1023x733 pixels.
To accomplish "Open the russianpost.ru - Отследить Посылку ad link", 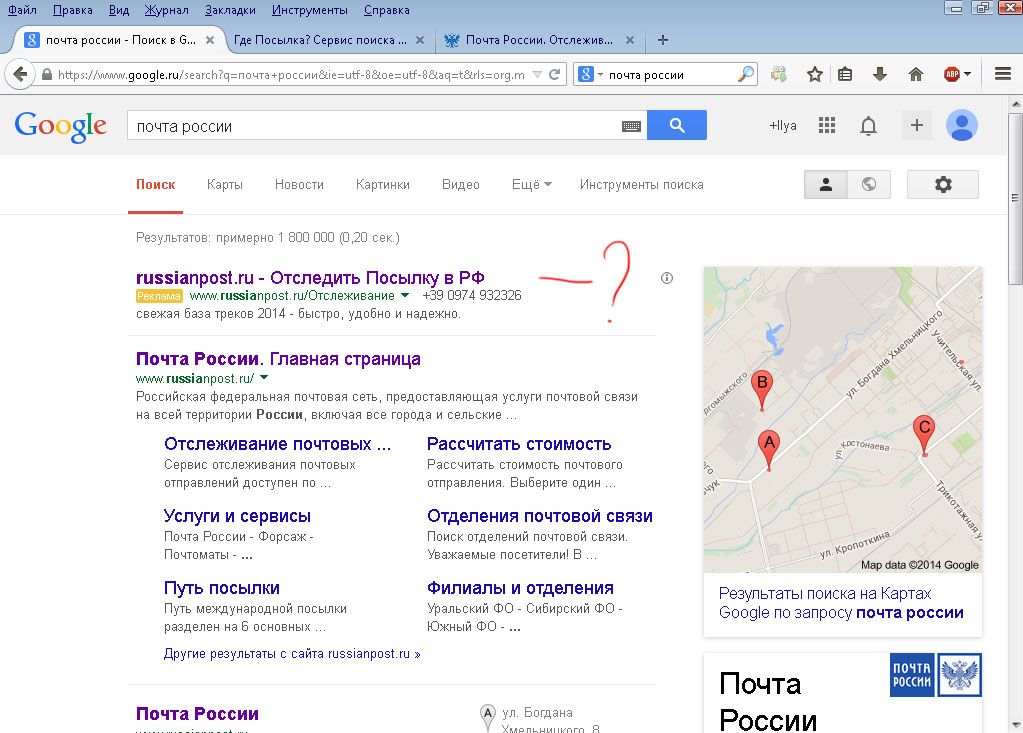I will tap(310, 278).
